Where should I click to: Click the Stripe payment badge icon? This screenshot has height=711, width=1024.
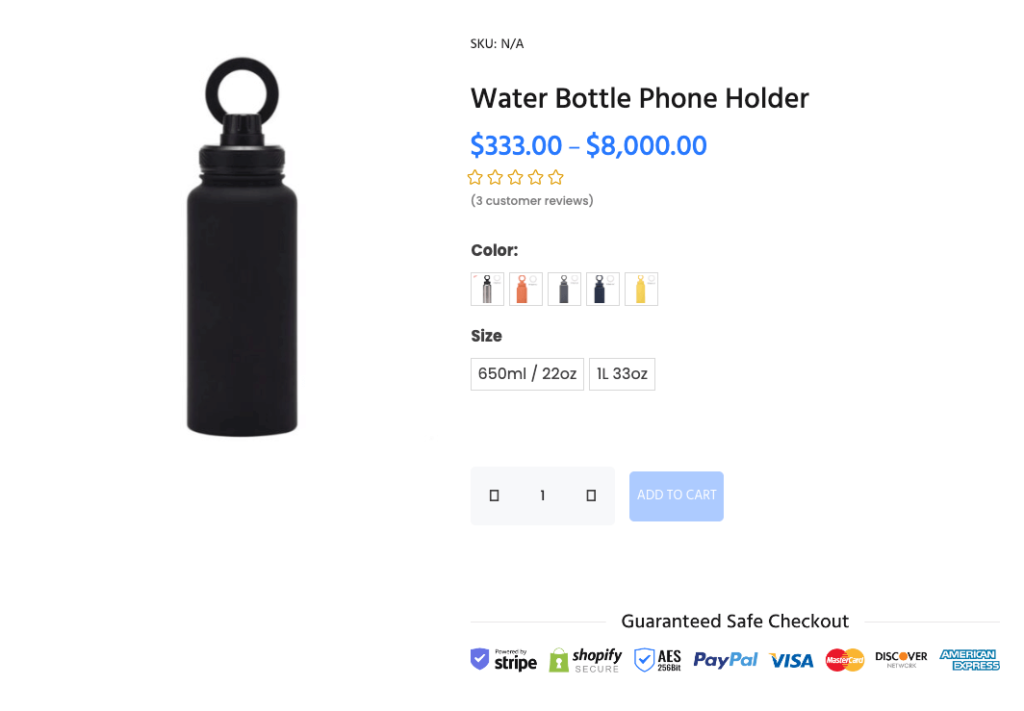pos(504,660)
